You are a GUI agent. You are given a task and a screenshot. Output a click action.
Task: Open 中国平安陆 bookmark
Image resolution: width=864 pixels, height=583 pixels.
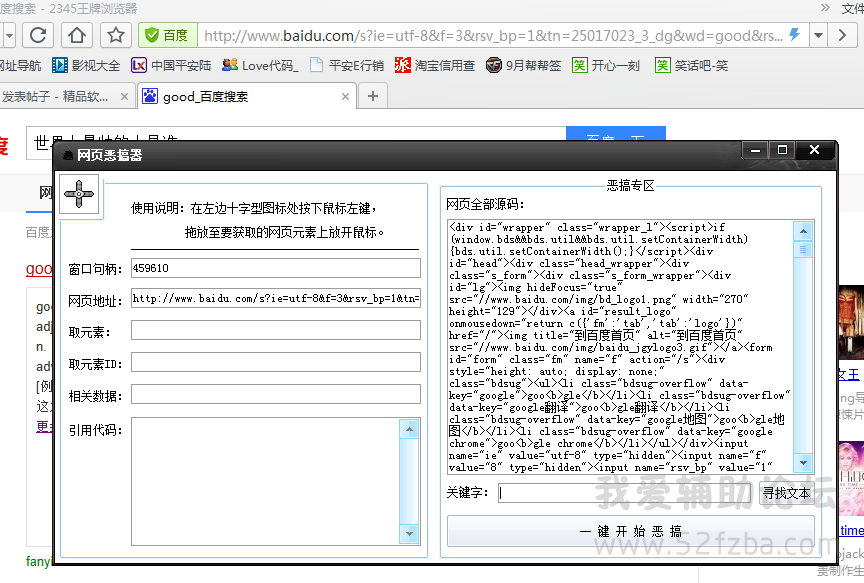click(171, 66)
